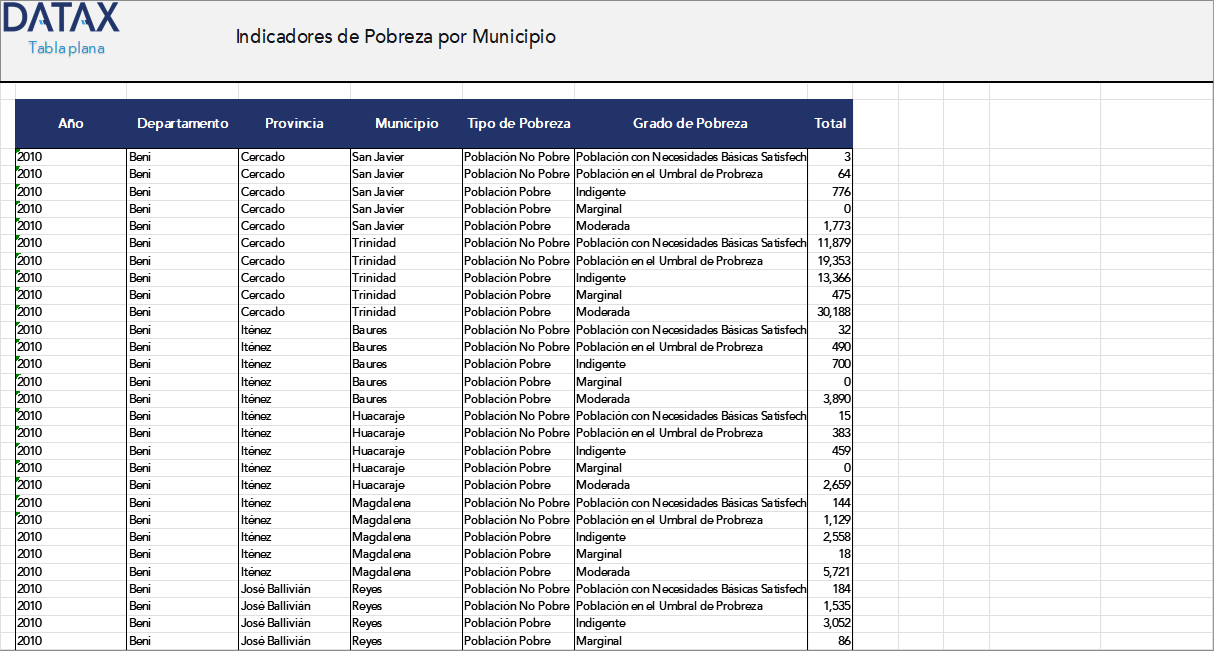Click the title Indicadores de Pobreza por Municipio
The image size is (1214, 651).
click(395, 36)
